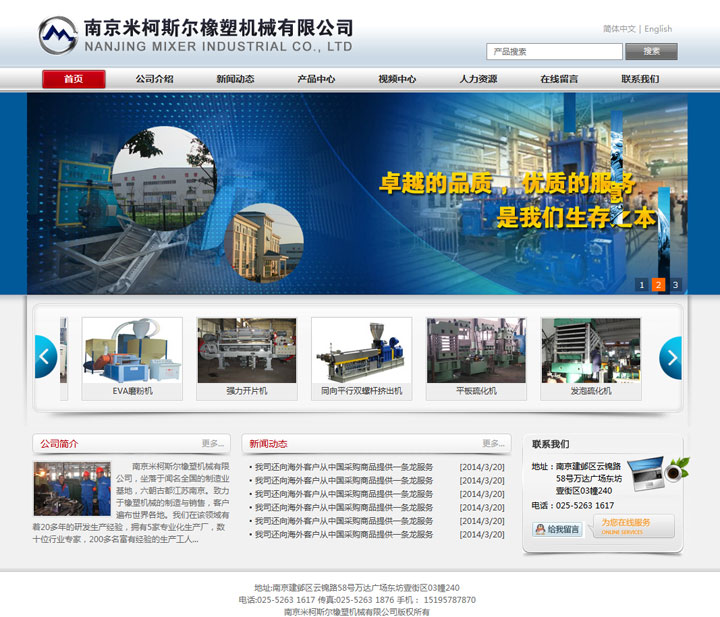The image size is (720, 617).
Task: Open the 首页 home tab
Action: (x=73, y=79)
